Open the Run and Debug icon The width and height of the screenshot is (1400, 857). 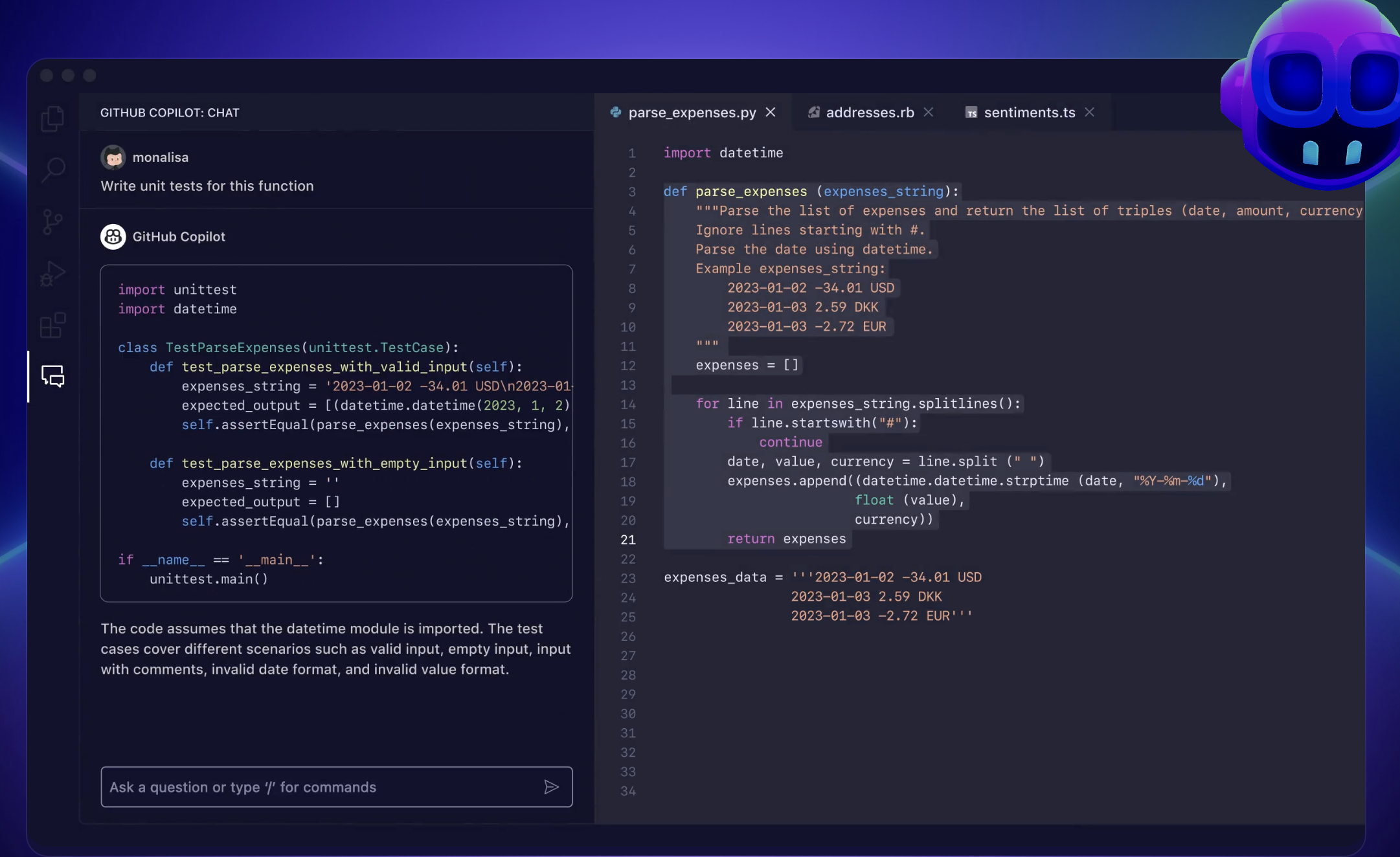(x=52, y=274)
